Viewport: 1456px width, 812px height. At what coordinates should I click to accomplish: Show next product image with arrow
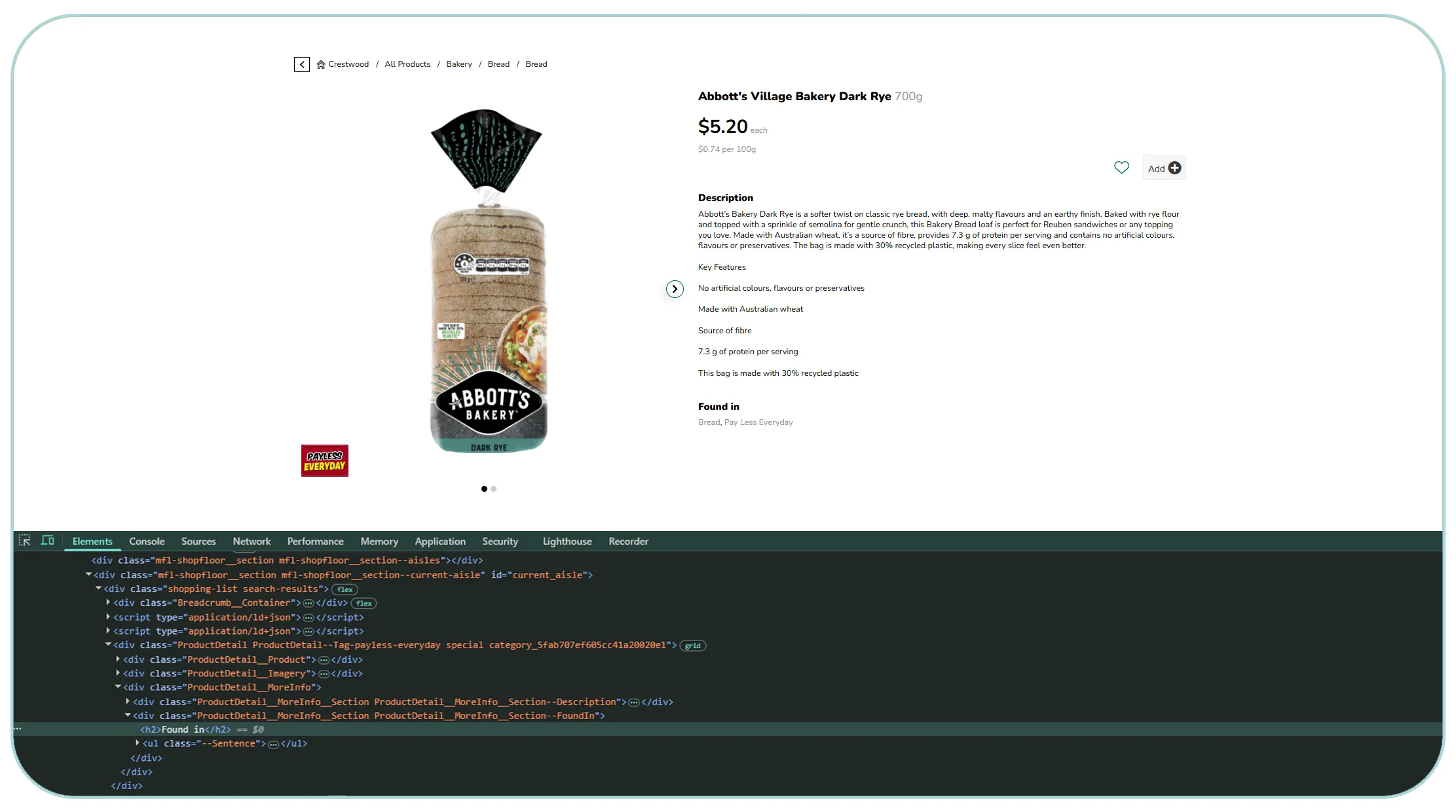pyautogui.click(x=675, y=289)
